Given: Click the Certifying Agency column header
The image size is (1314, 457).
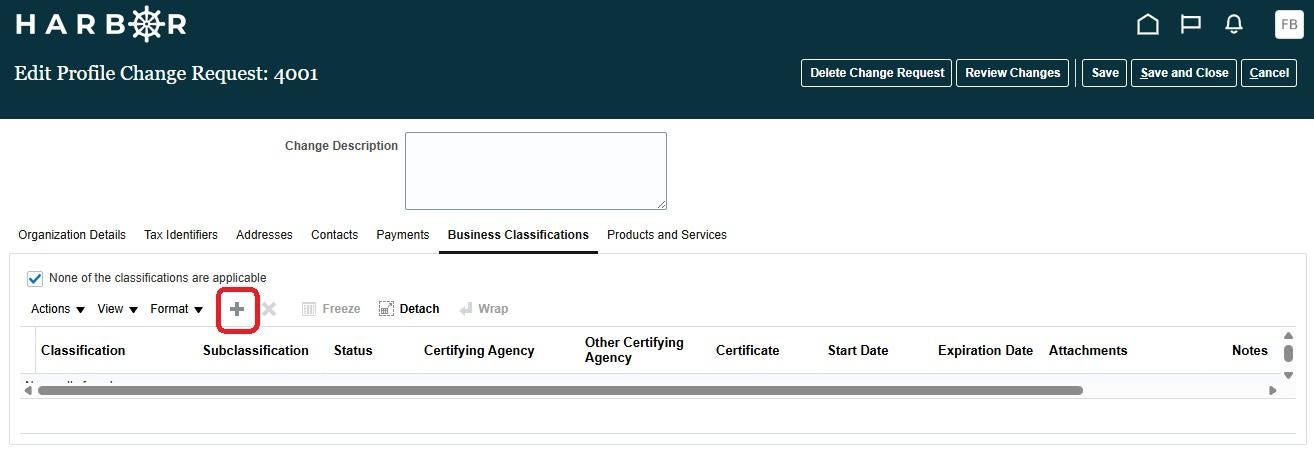Looking at the screenshot, I should pos(479,351).
